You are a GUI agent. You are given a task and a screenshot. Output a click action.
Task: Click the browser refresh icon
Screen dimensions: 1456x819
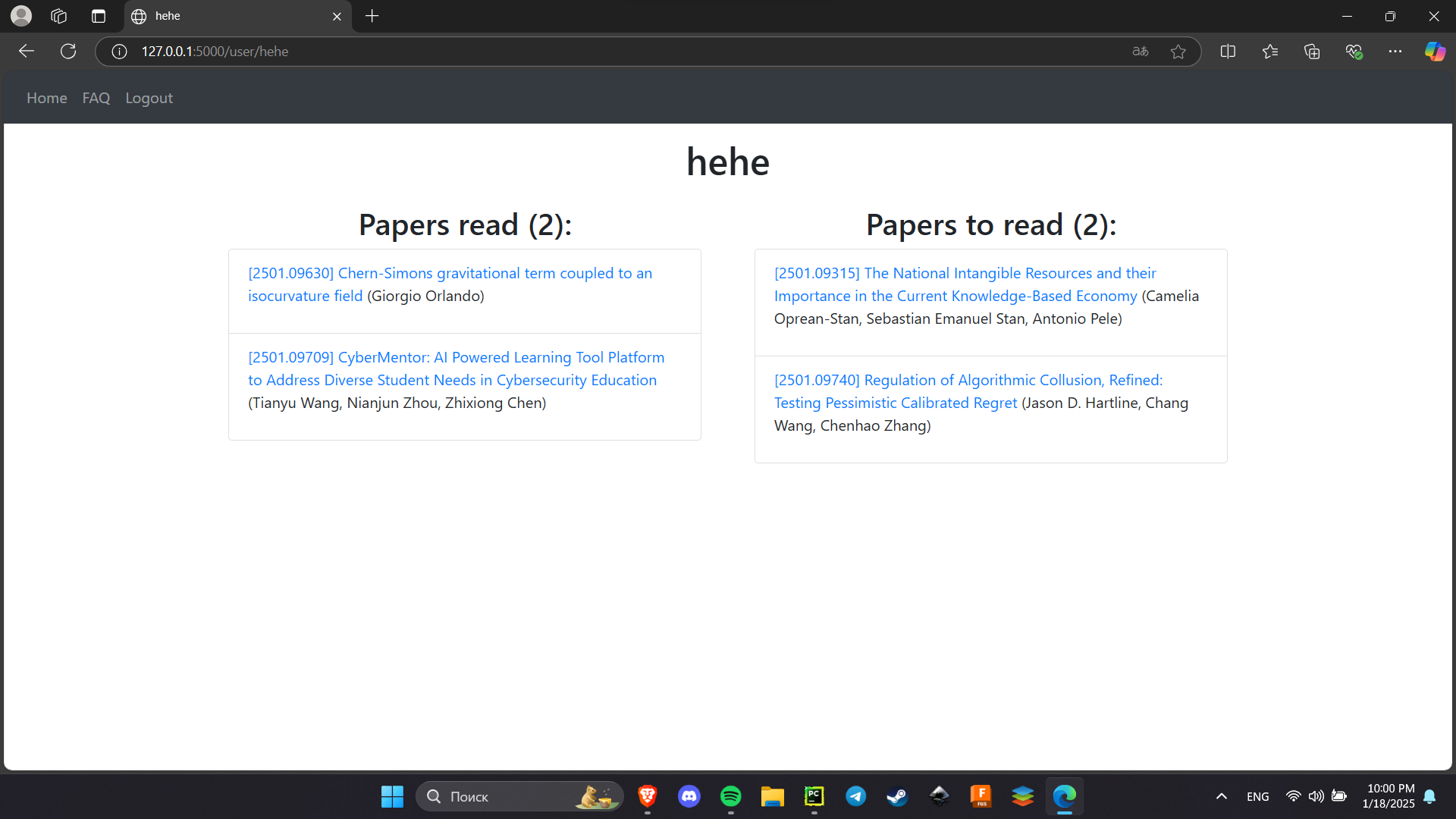pyautogui.click(x=68, y=52)
